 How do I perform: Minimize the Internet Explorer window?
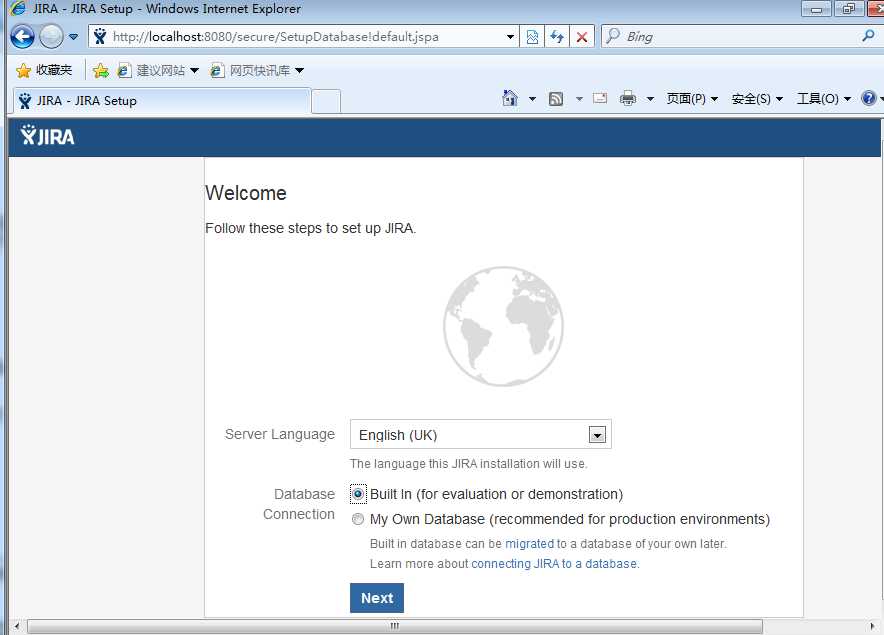[816, 8]
